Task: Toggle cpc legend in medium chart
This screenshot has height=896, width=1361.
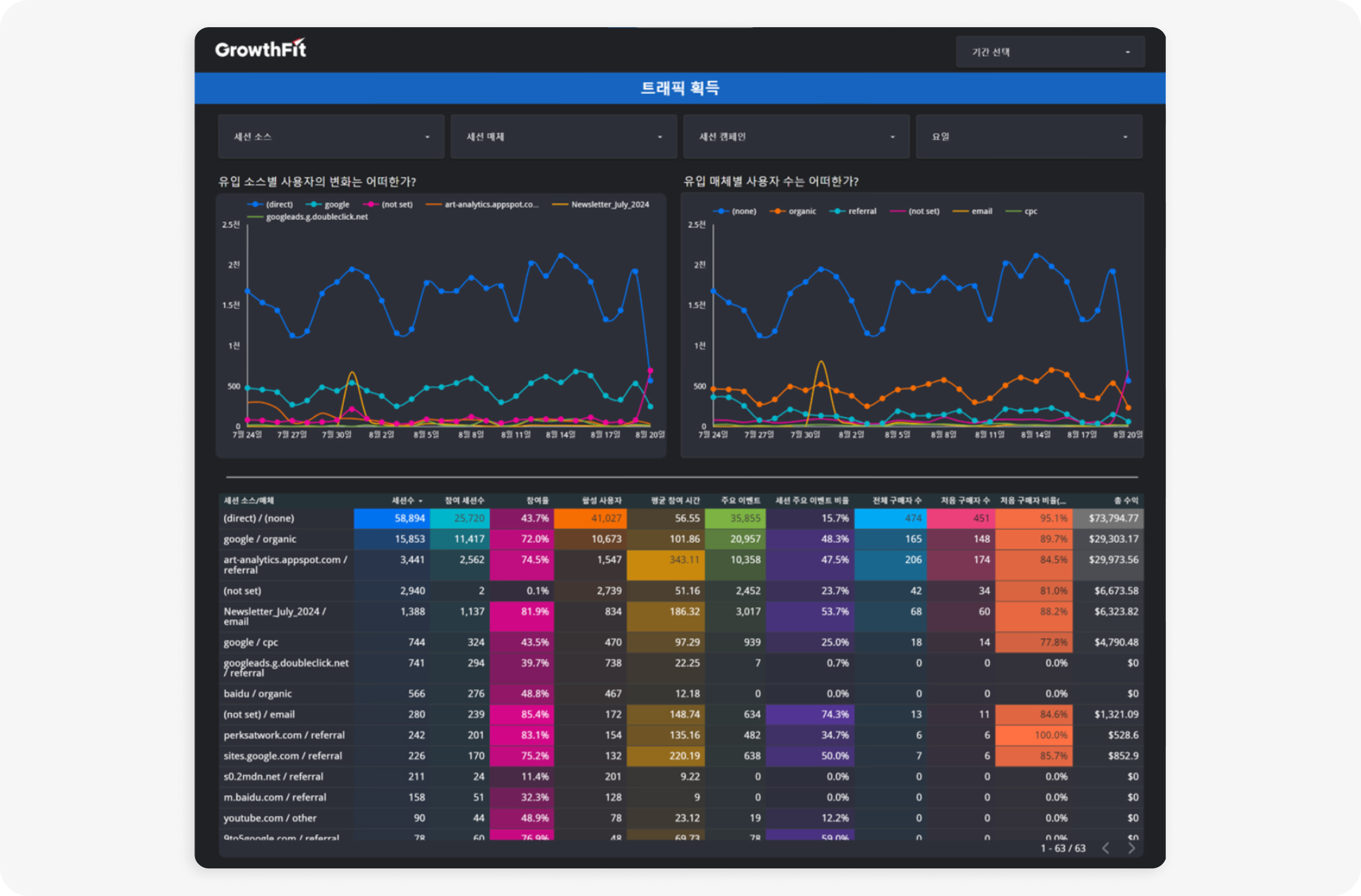Action: 1021,211
